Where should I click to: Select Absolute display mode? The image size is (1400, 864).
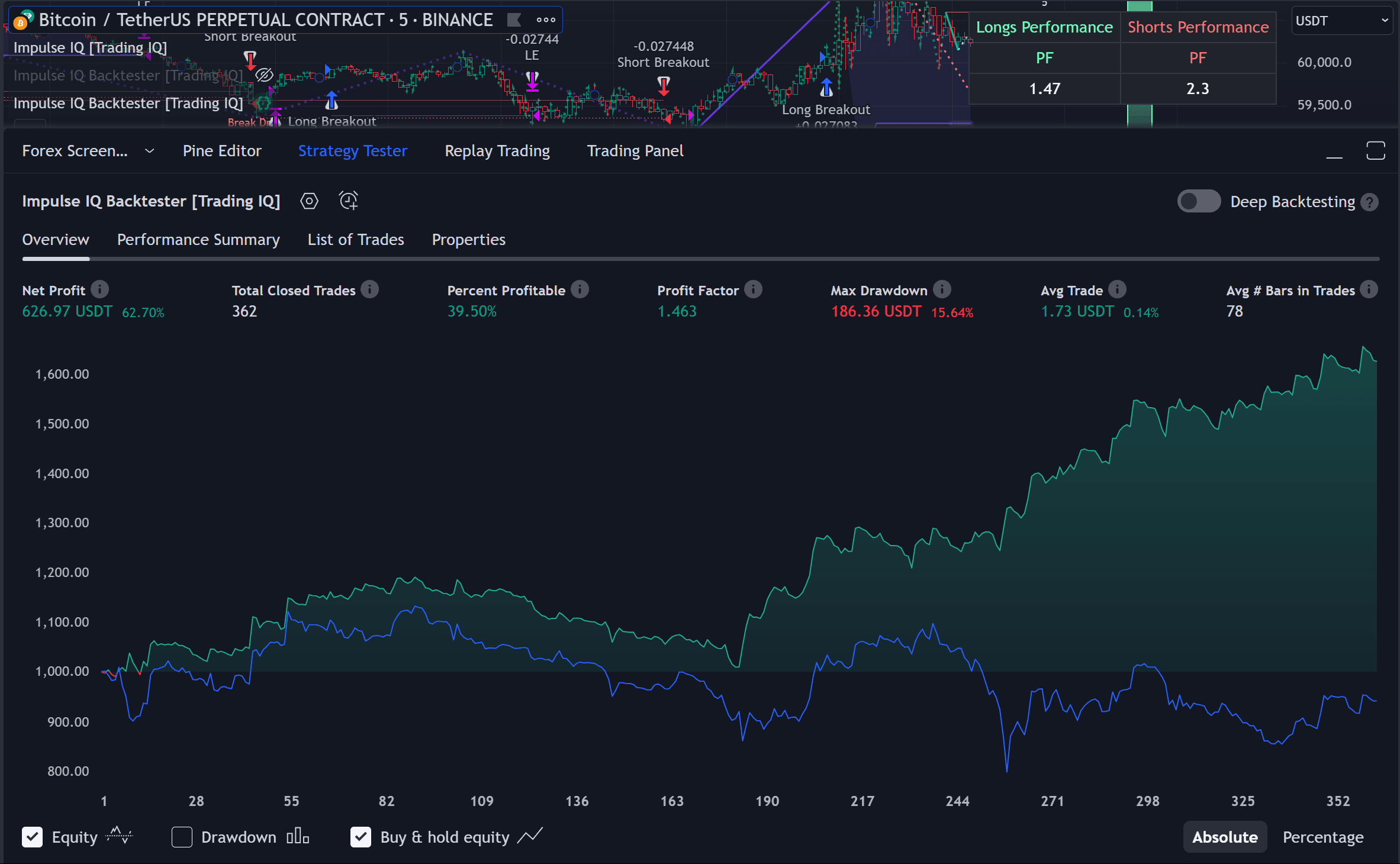click(1225, 837)
